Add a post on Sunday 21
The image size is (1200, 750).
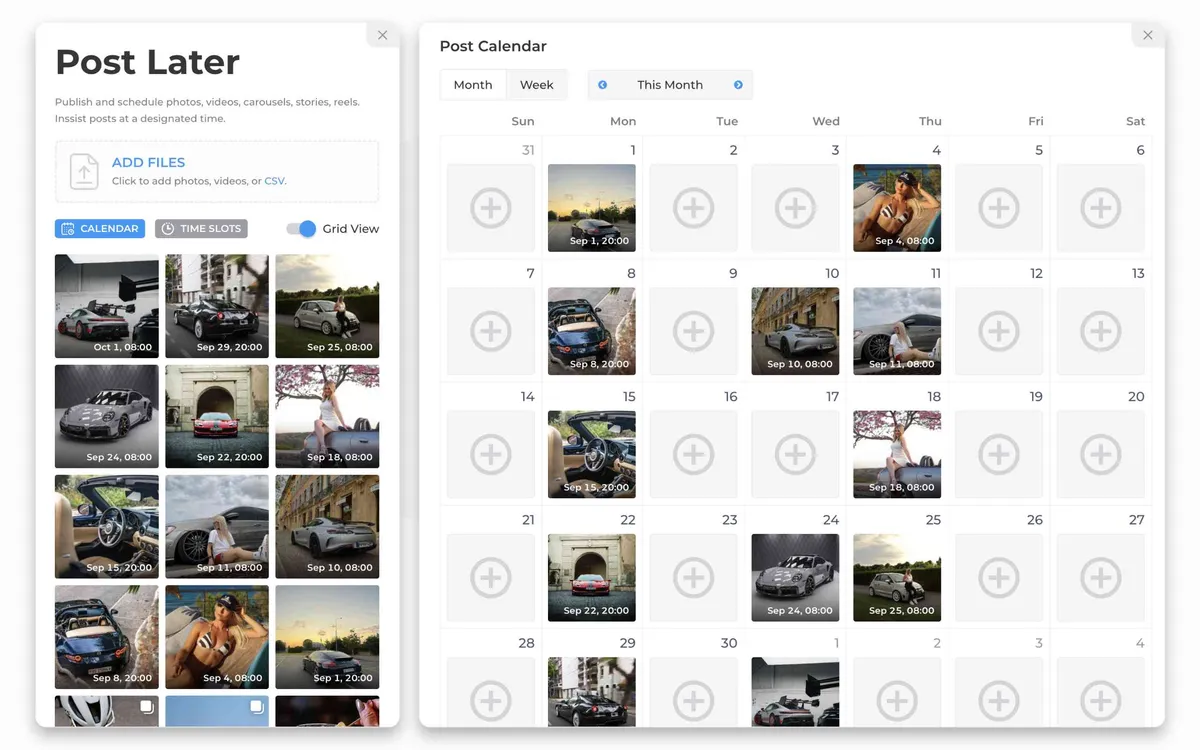tap(490, 577)
